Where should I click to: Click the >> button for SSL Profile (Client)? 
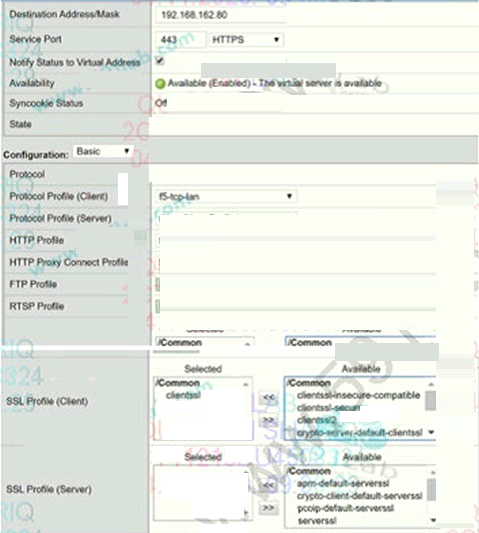(x=268, y=420)
